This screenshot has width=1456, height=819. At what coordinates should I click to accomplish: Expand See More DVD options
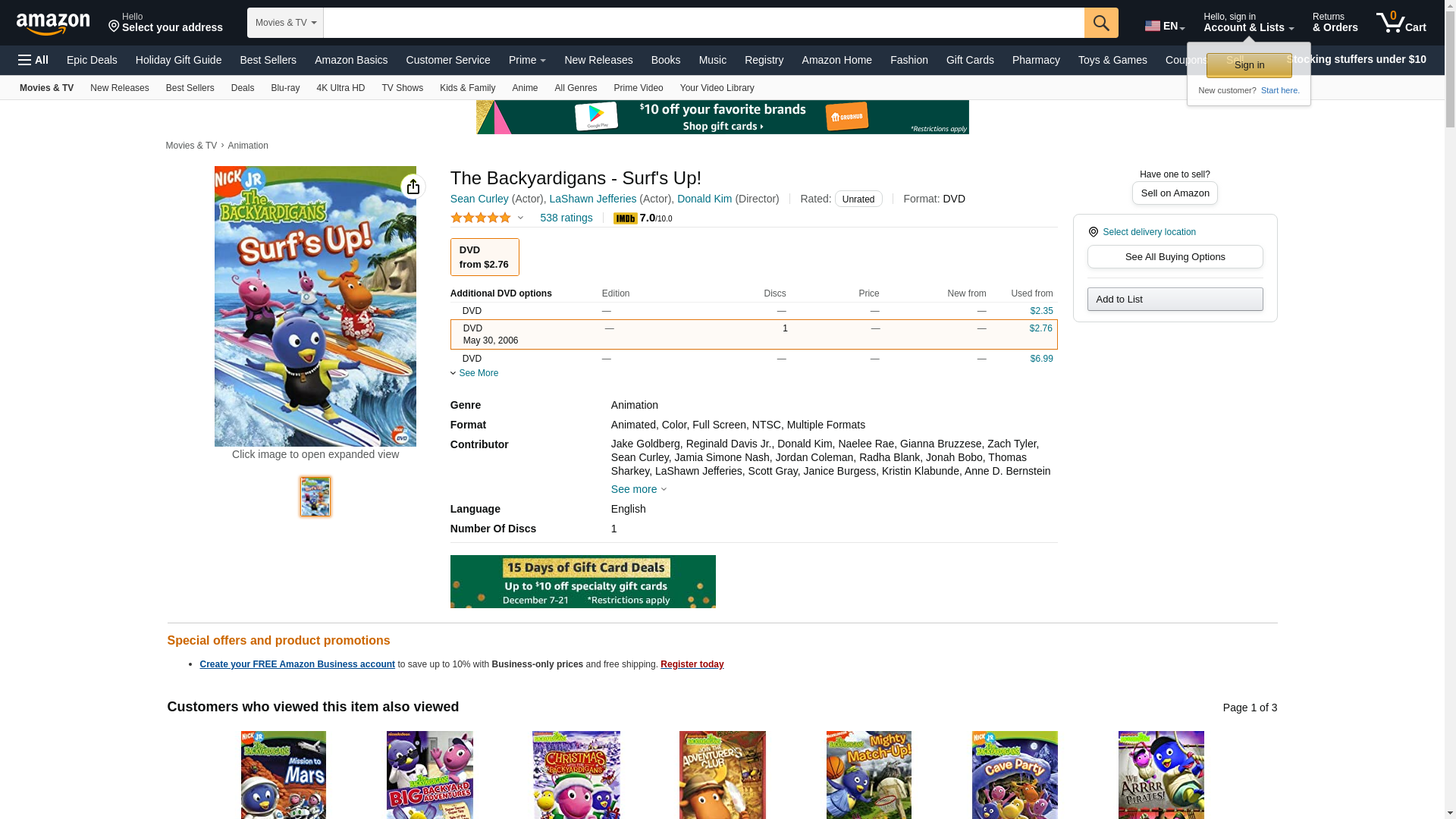(x=475, y=373)
